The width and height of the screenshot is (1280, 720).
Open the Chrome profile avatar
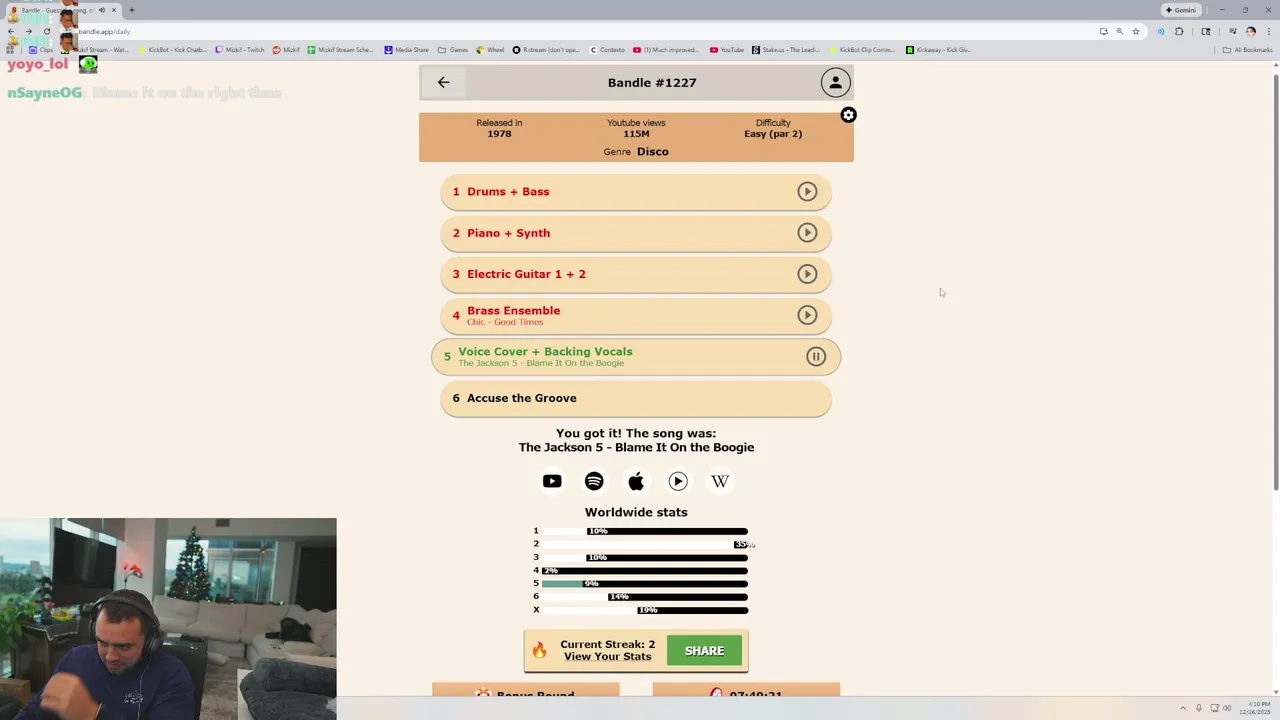[1250, 31]
